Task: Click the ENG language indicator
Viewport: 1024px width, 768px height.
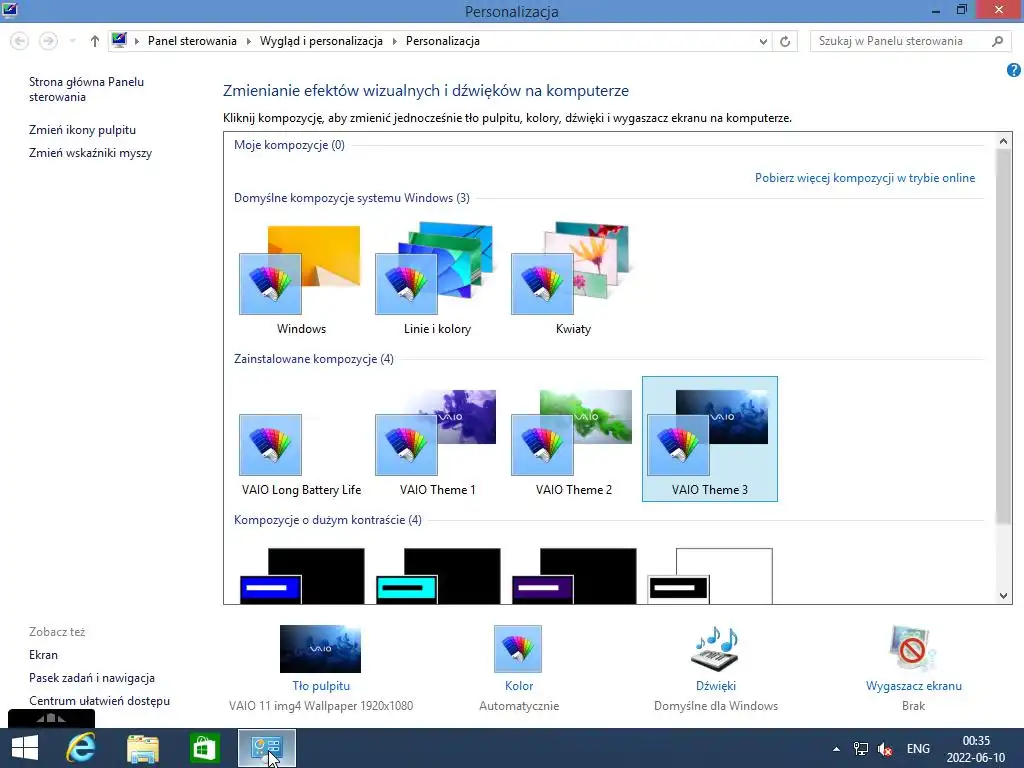Action: point(918,749)
